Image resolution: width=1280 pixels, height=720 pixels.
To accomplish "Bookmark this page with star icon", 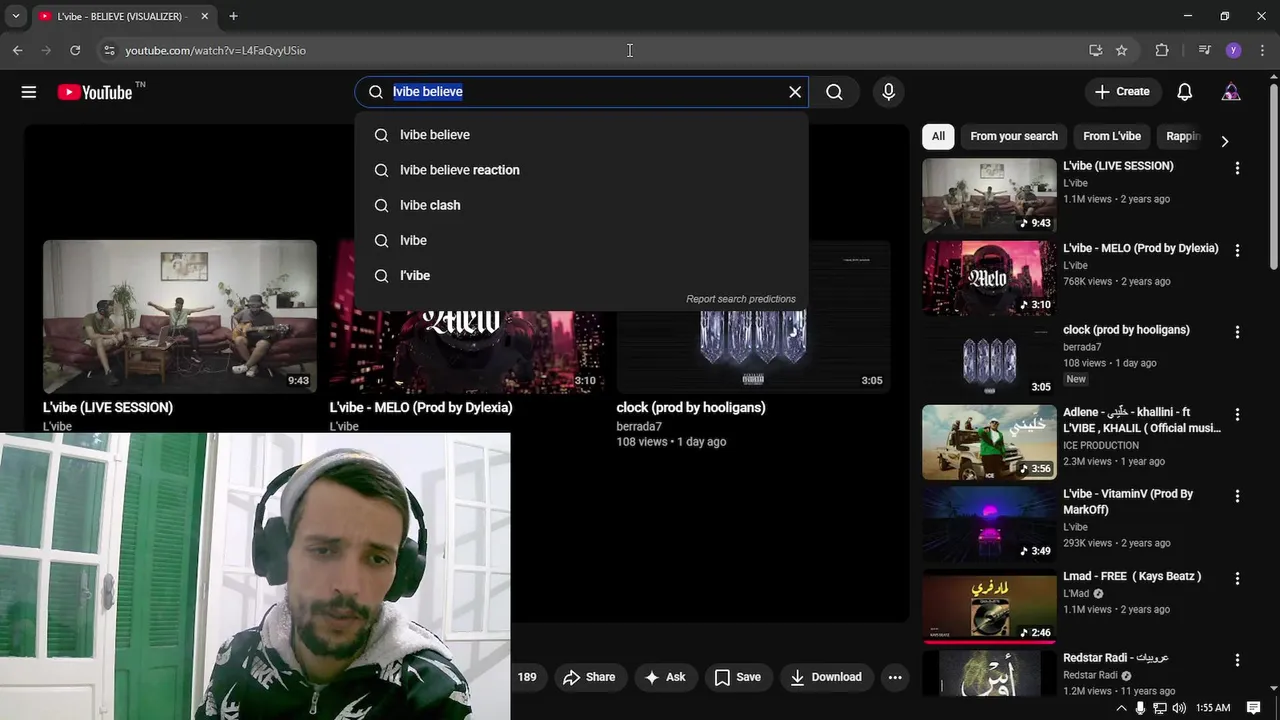I will [1122, 50].
